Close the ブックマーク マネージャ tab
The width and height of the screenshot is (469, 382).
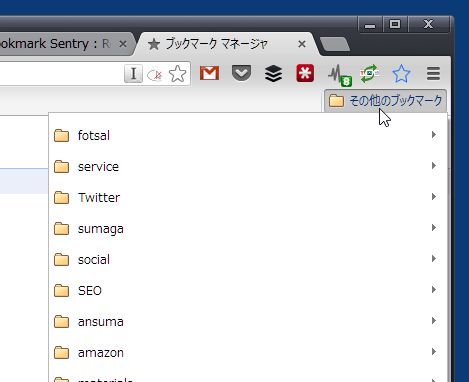[x=302, y=44]
